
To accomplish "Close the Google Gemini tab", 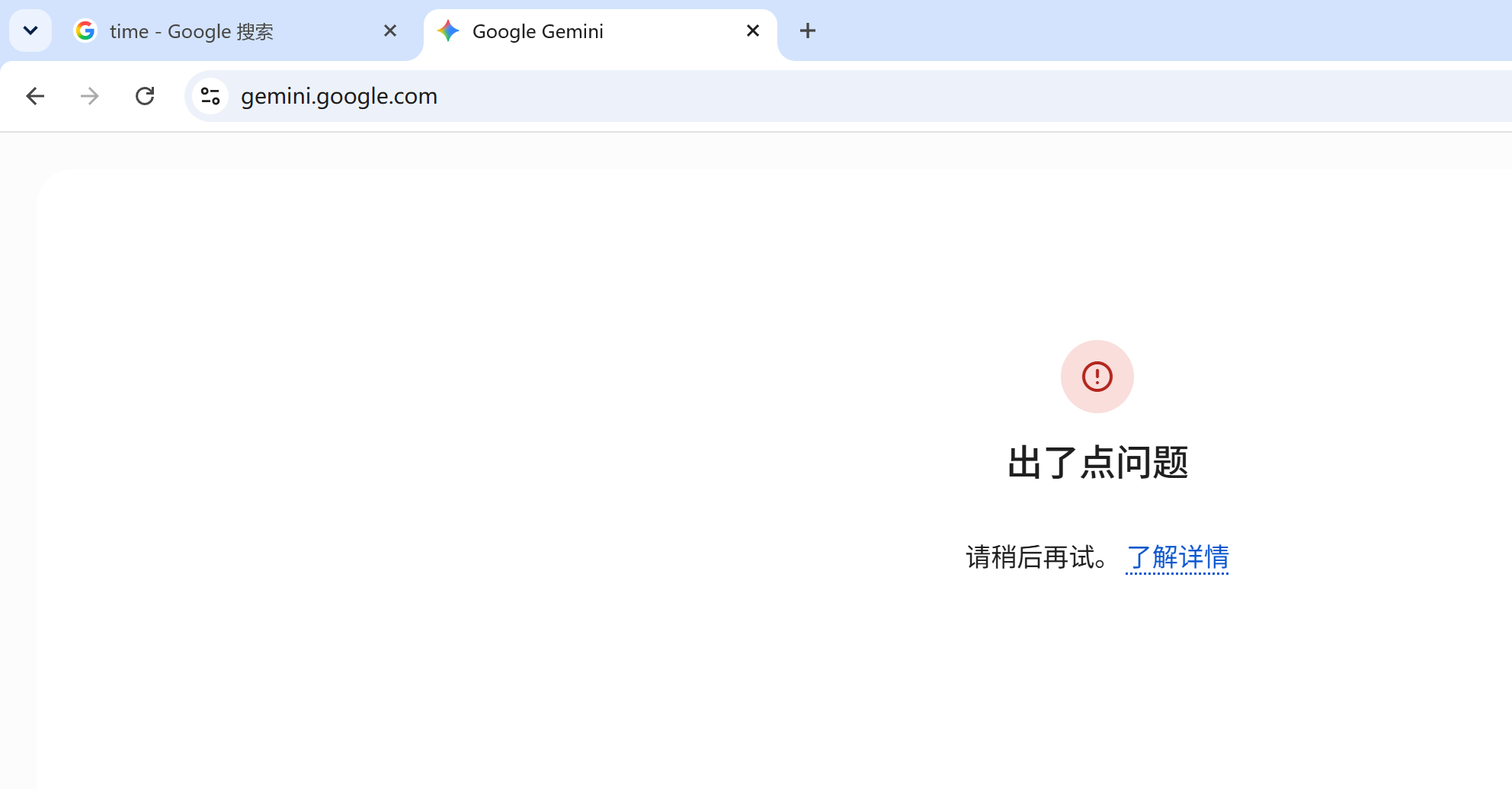I will (753, 30).
